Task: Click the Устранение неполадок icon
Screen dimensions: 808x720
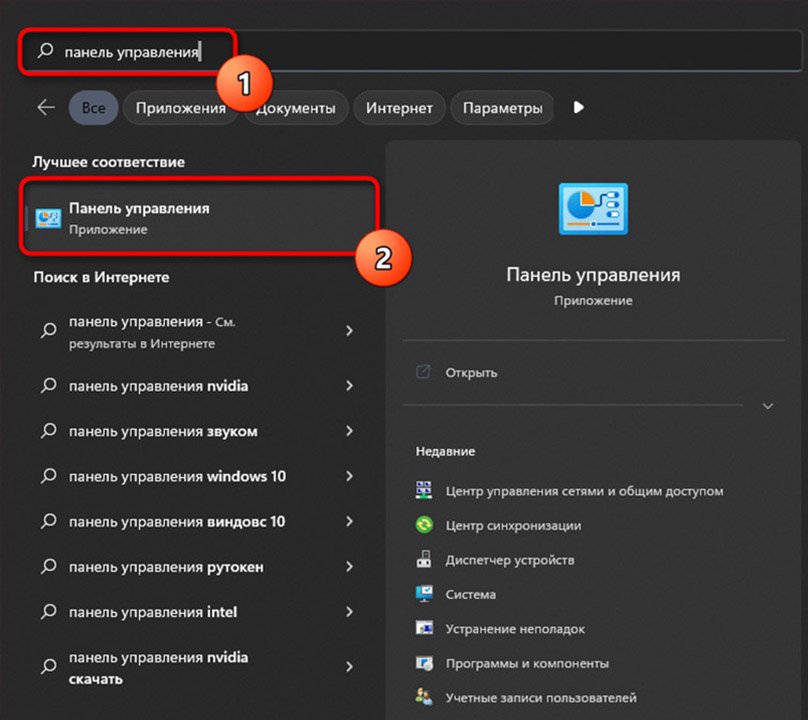Action: [424, 628]
